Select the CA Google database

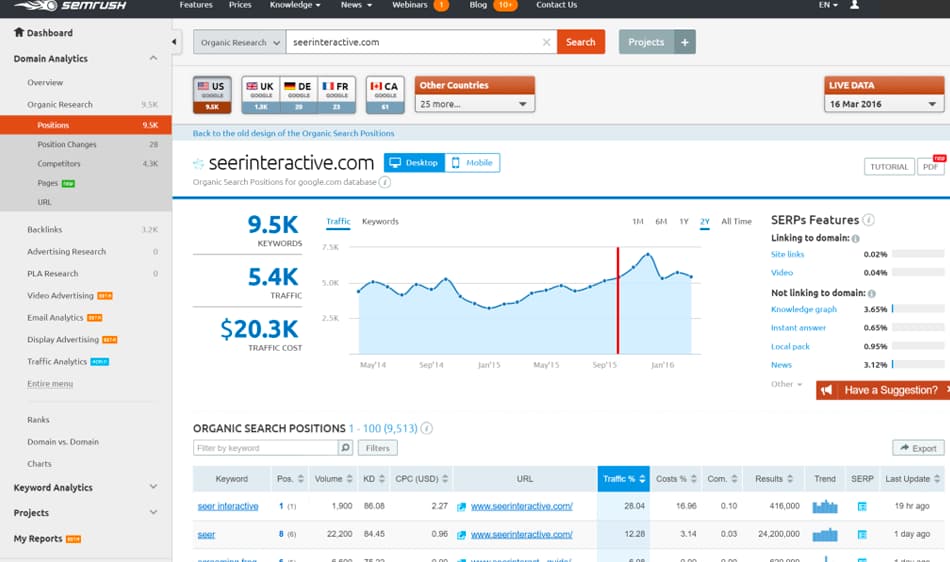click(x=385, y=94)
